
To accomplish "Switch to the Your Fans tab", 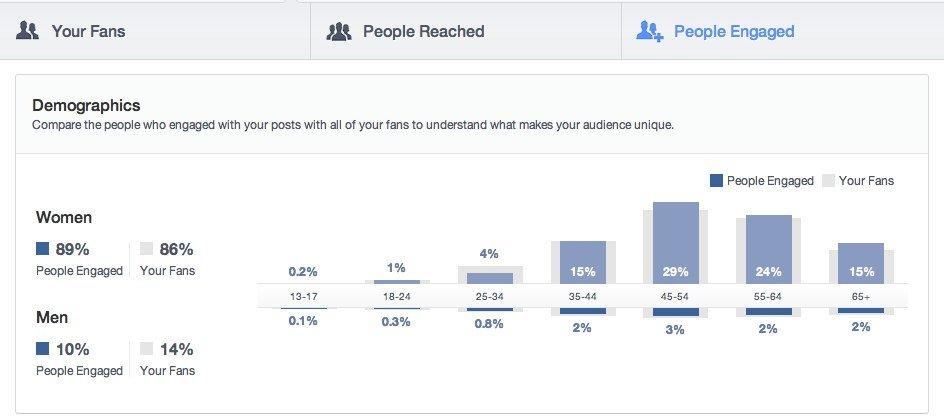I will 88,31.
